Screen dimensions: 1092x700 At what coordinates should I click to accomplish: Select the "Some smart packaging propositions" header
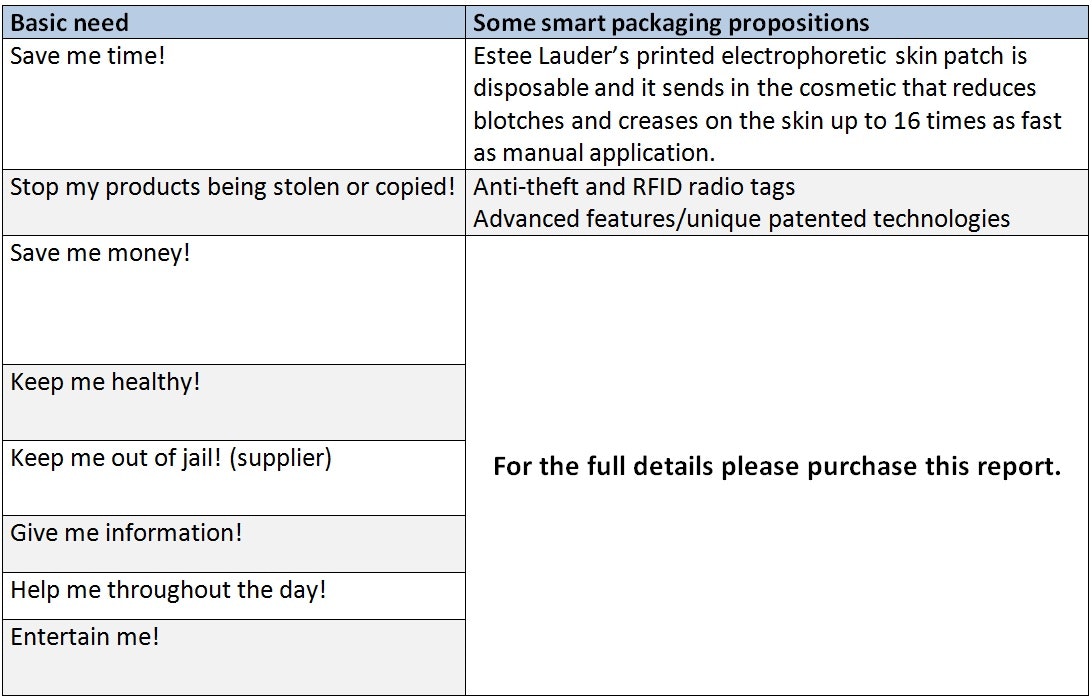tap(671, 22)
